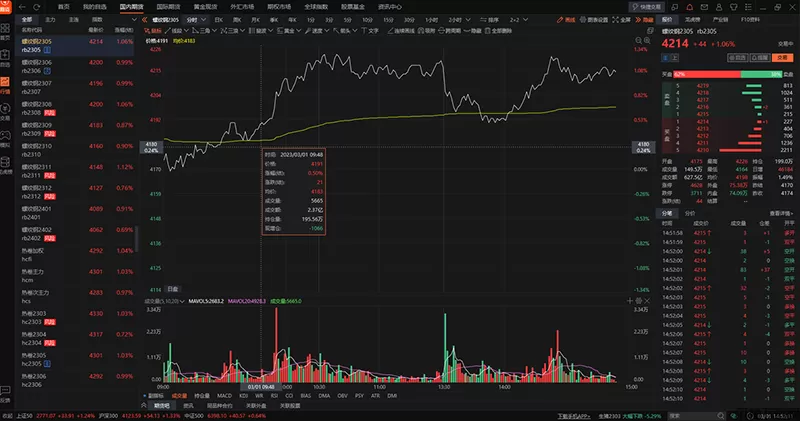Click the 快捷交易 quick trade button
800x421 pixels.
[646, 7]
